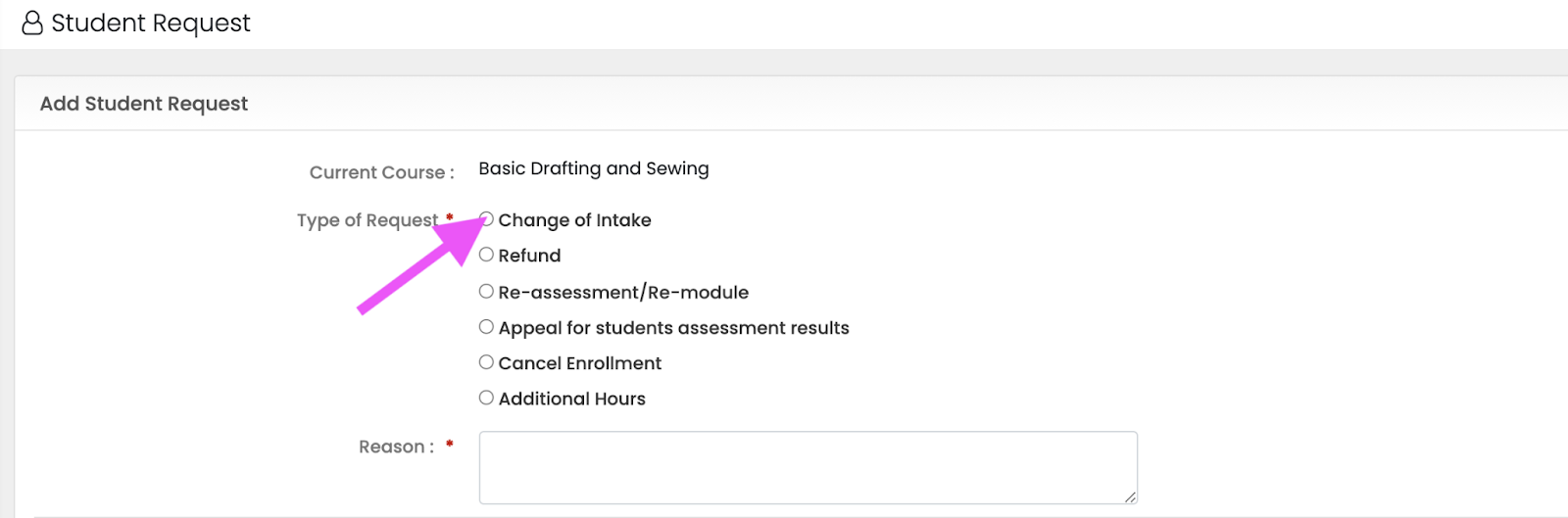Click the 'Cancel Enrollment' option label text

click(579, 363)
